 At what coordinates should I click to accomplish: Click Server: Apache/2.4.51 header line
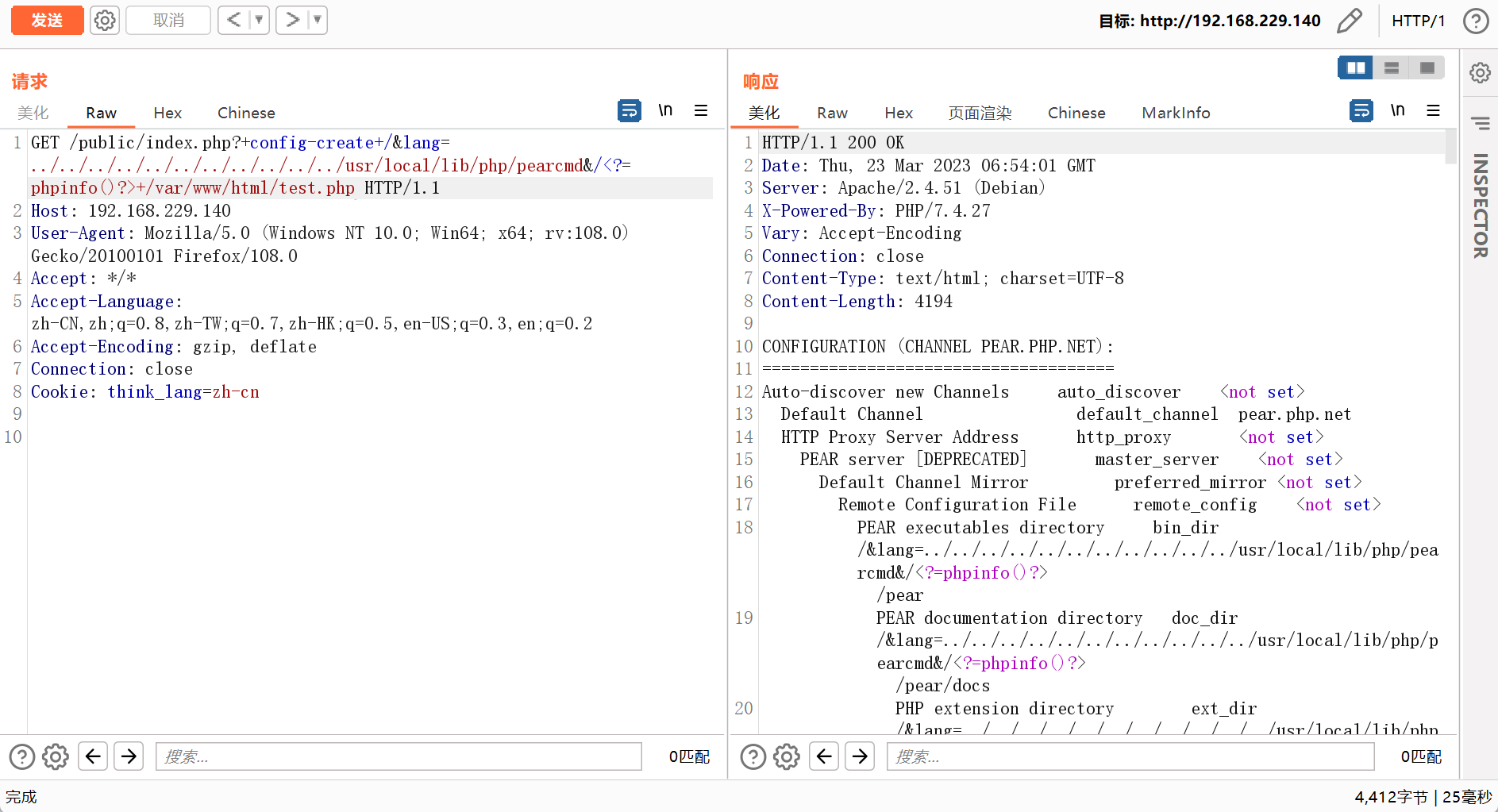903,187
